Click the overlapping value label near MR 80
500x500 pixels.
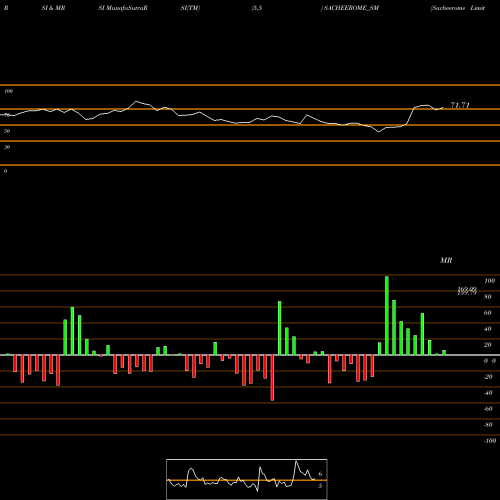(467, 291)
